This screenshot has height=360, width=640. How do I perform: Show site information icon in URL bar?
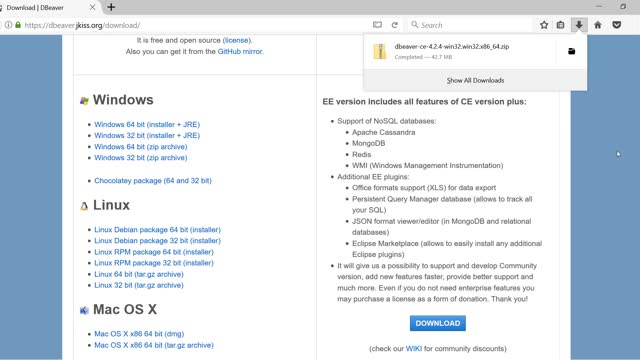[8, 25]
